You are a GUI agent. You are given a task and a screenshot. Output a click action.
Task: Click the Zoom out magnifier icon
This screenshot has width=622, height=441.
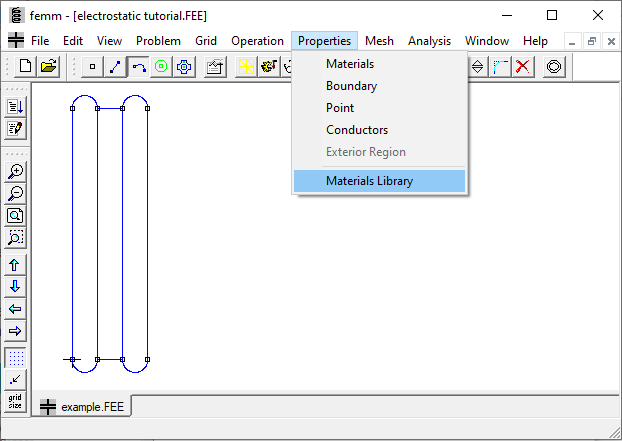(x=16, y=193)
